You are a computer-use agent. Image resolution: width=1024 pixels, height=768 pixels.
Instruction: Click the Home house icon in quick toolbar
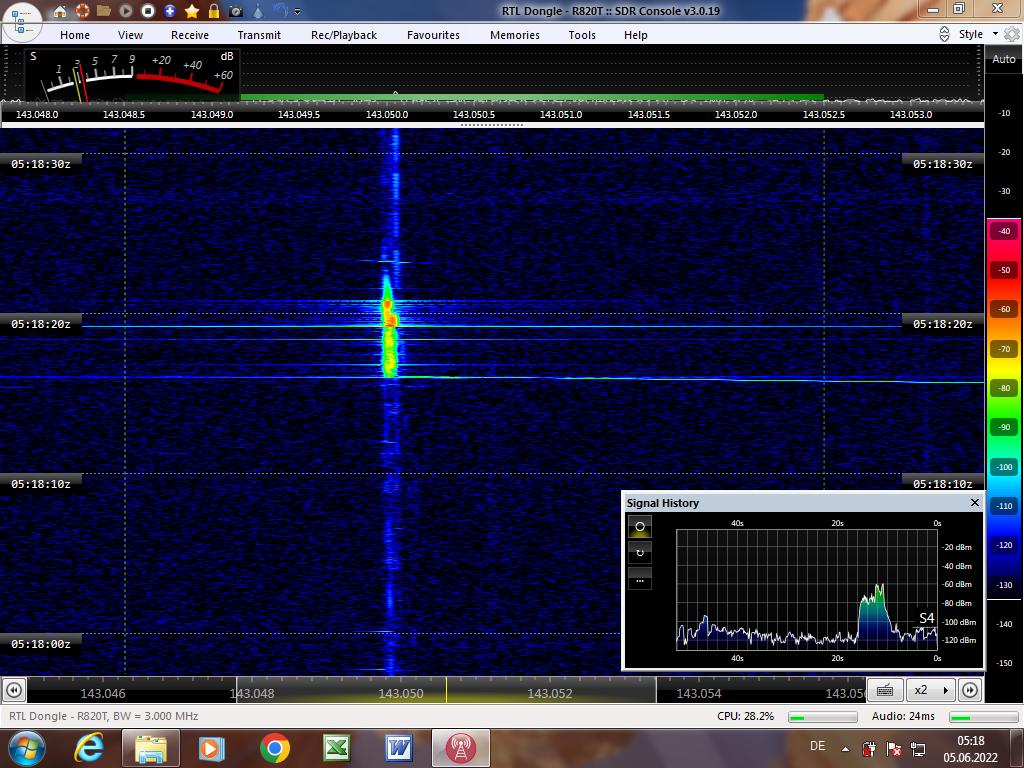pos(60,10)
